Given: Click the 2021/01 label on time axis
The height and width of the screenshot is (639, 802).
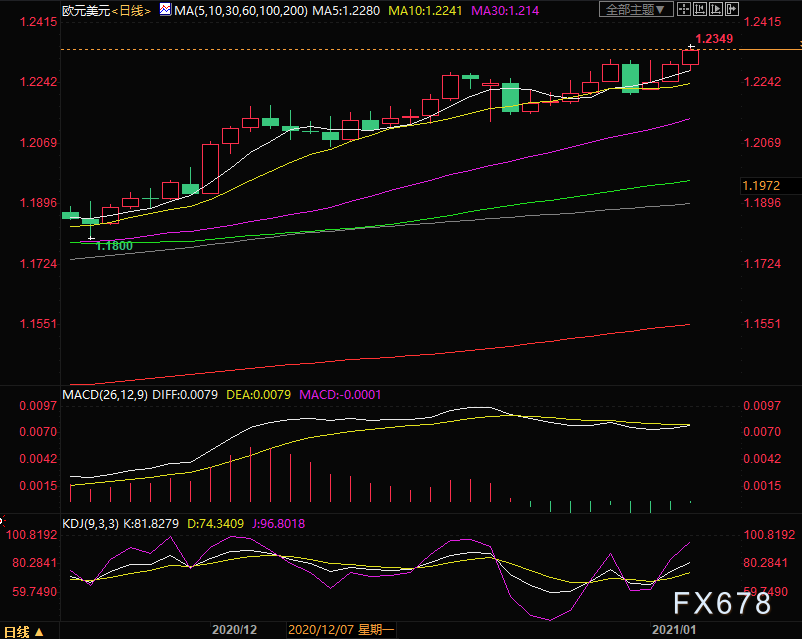Looking at the screenshot, I should [673, 630].
